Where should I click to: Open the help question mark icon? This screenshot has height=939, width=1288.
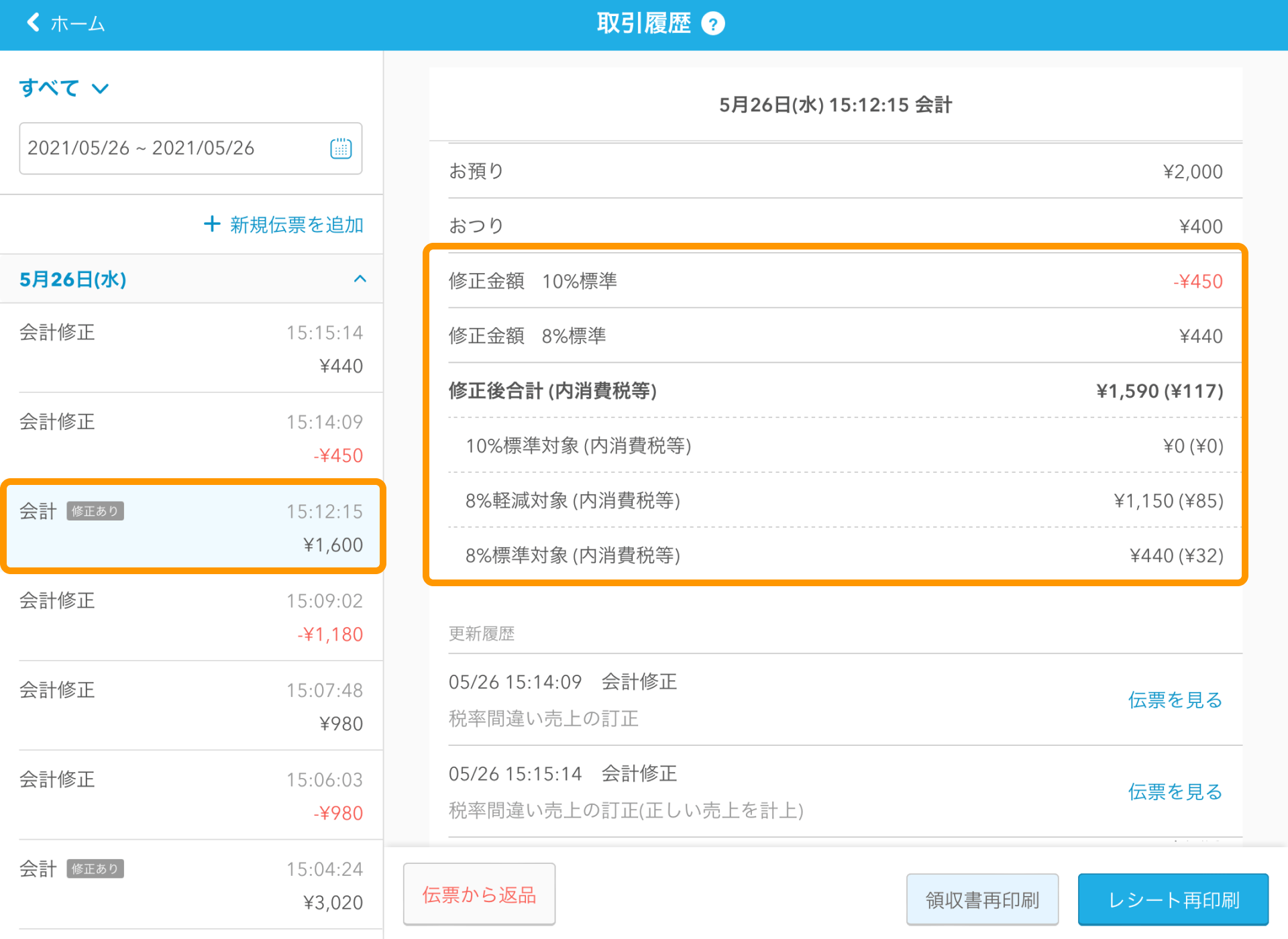tap(712, 24)
